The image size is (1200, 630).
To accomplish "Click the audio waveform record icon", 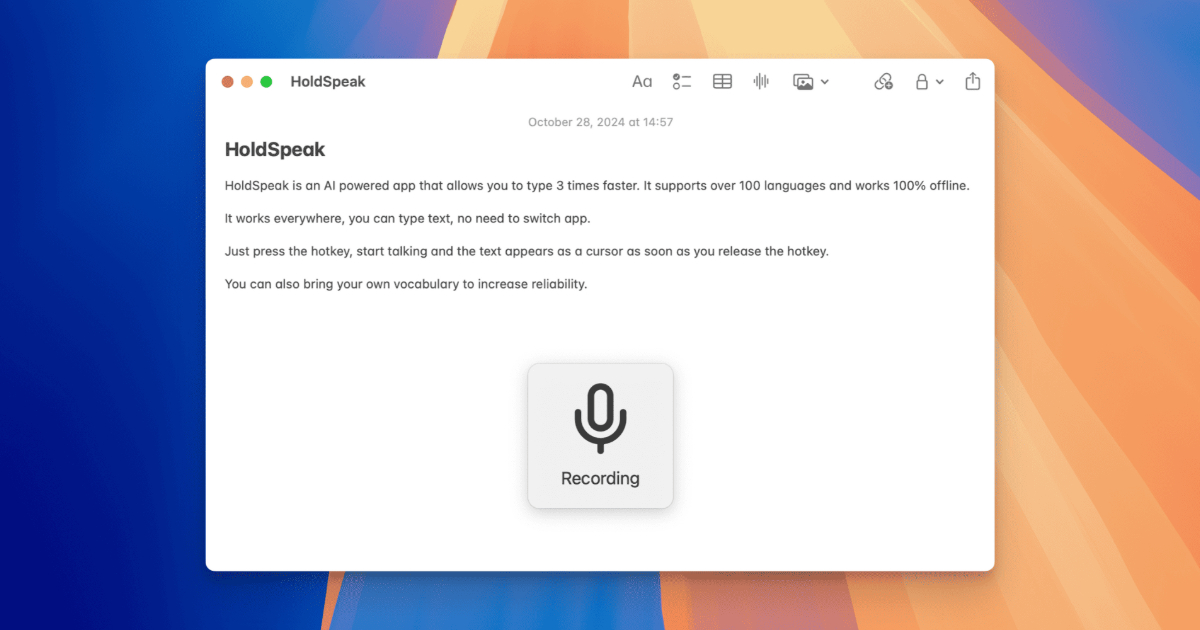I will point(761,82).
